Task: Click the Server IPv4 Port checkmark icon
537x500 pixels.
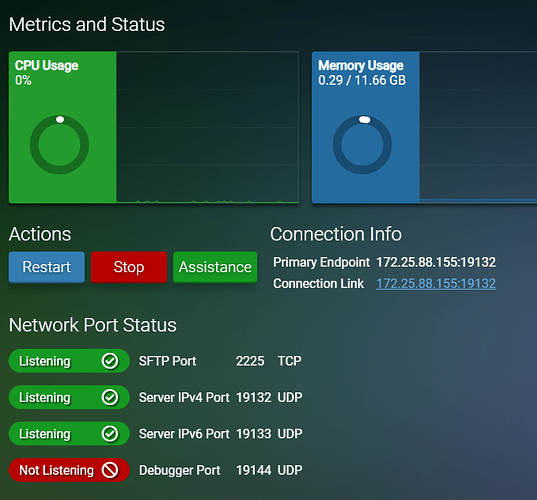Action: coord(110,397)
